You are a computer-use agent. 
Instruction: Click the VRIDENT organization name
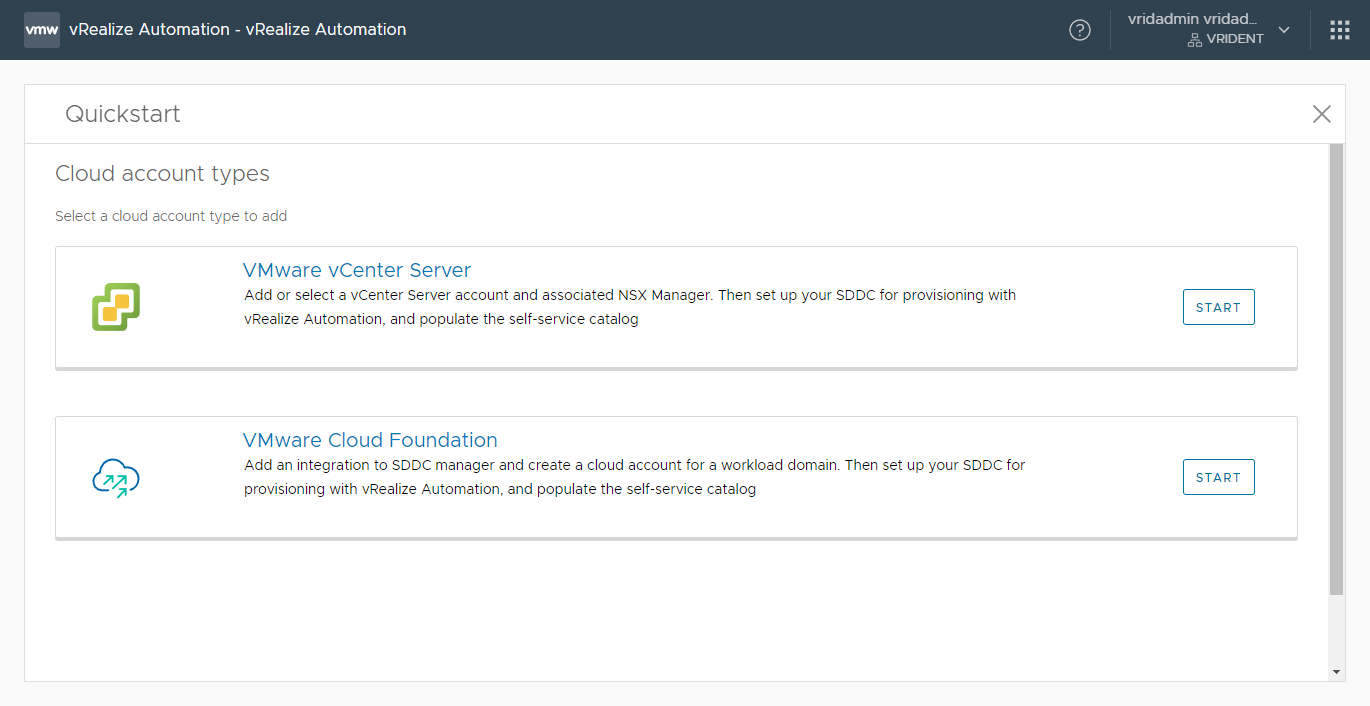point(1235,39)
